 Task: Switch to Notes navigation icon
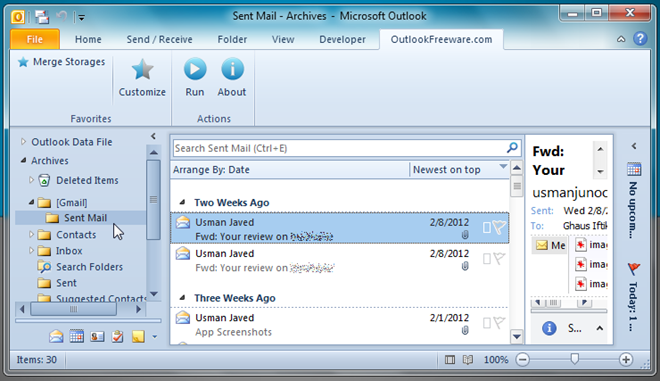click(x=138, y=336)
